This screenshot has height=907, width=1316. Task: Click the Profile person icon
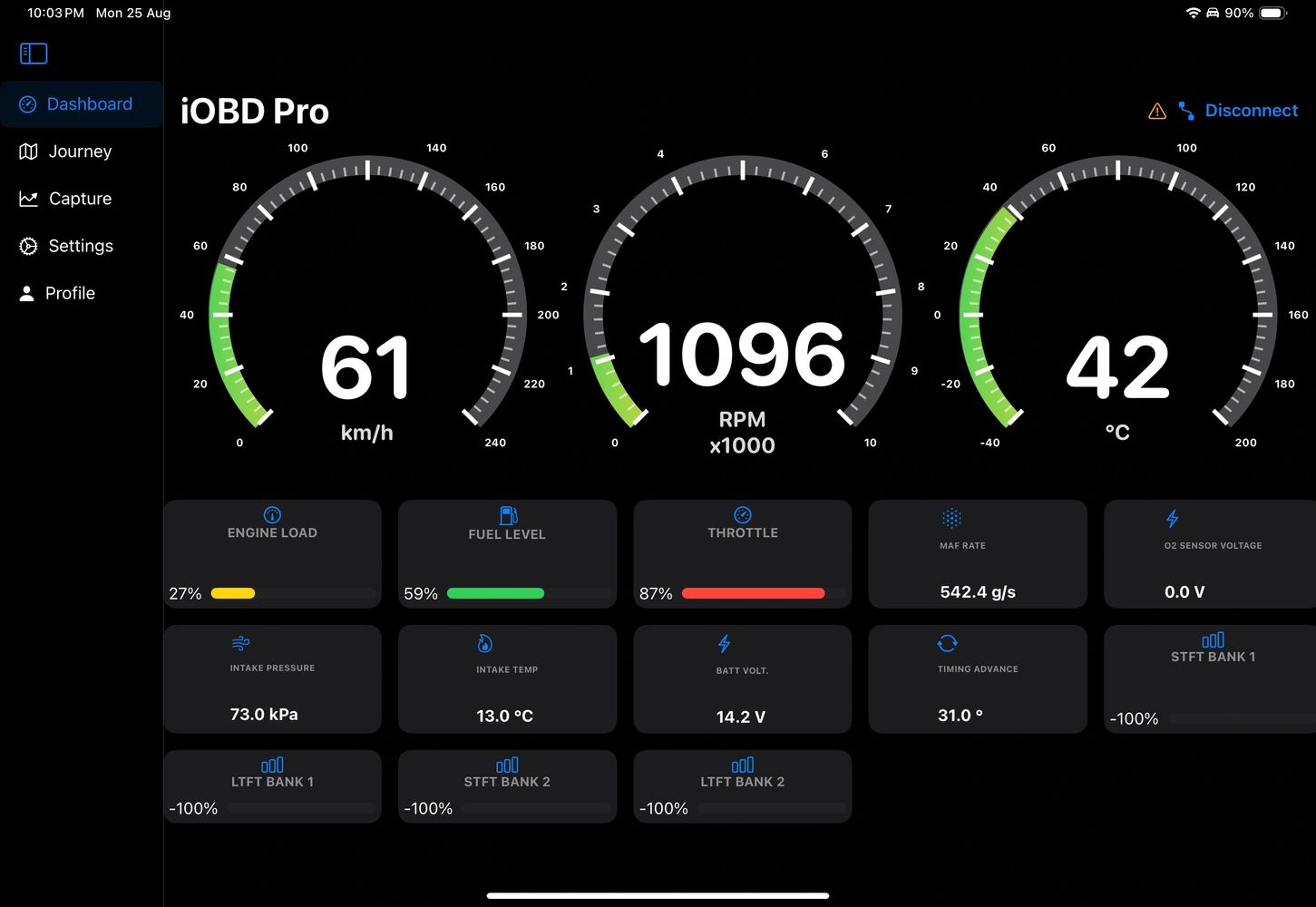(27, 293)
